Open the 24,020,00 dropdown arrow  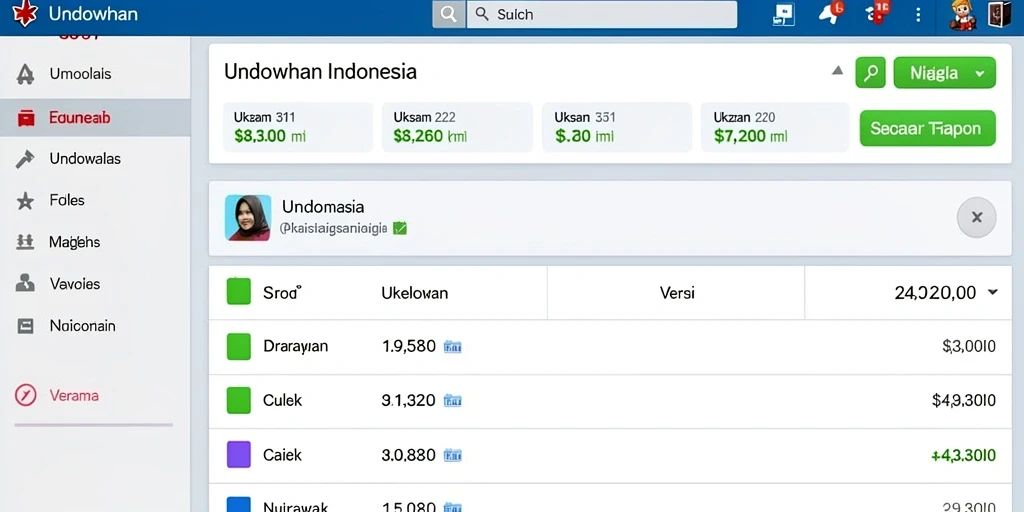click(993, 293)
